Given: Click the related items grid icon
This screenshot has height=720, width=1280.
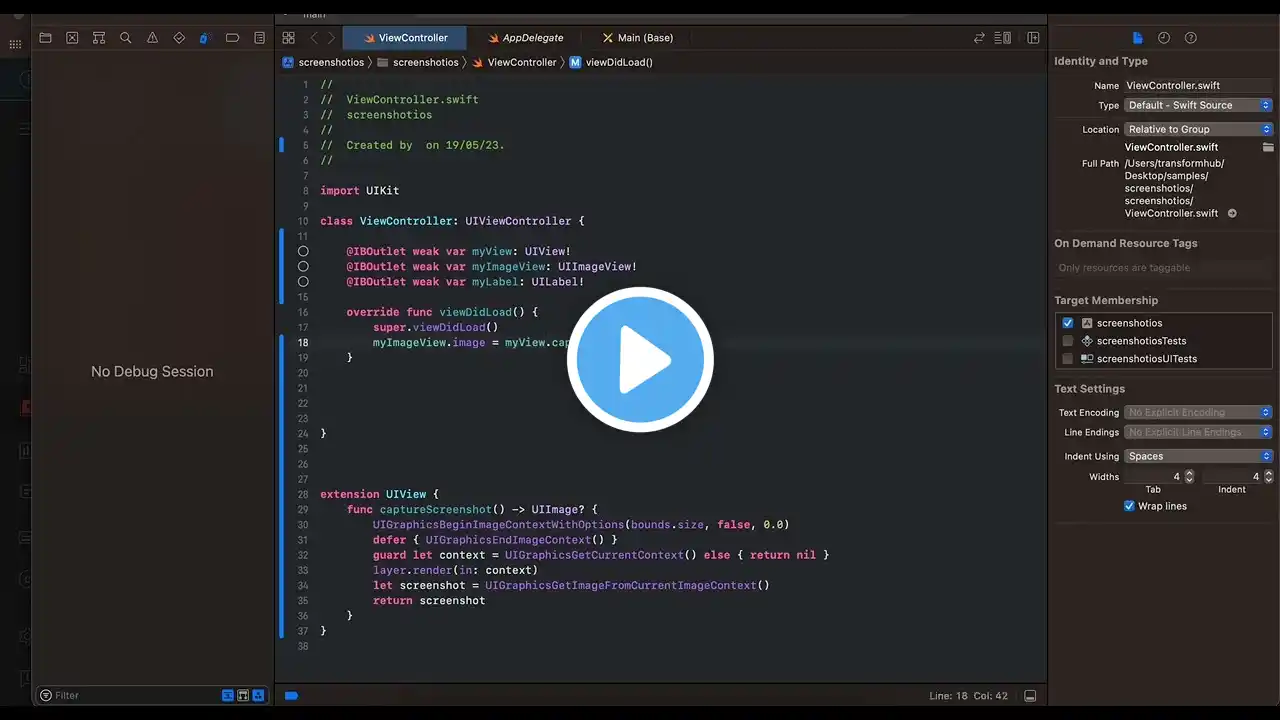Looking at the screenshot, I should pyautogui.click(x=288, y=38).
